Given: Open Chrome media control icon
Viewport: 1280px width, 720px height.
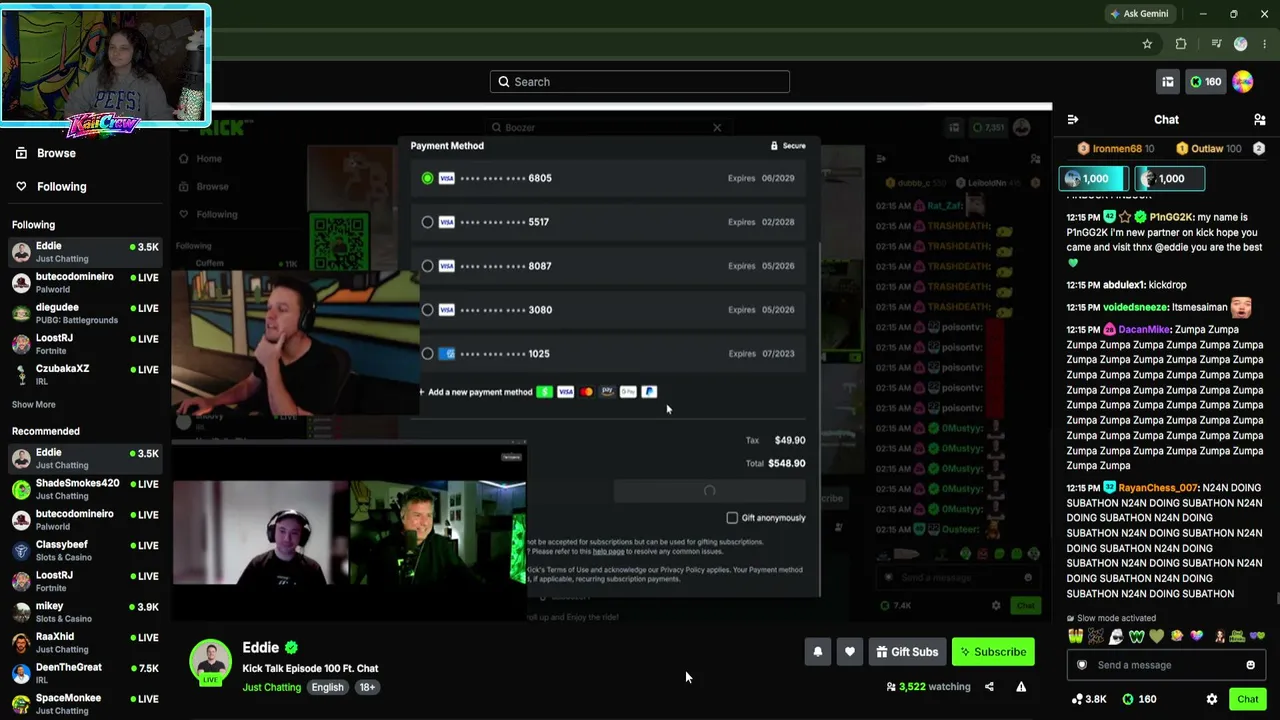Looking at the screenshot, I should coord(1216,44).
